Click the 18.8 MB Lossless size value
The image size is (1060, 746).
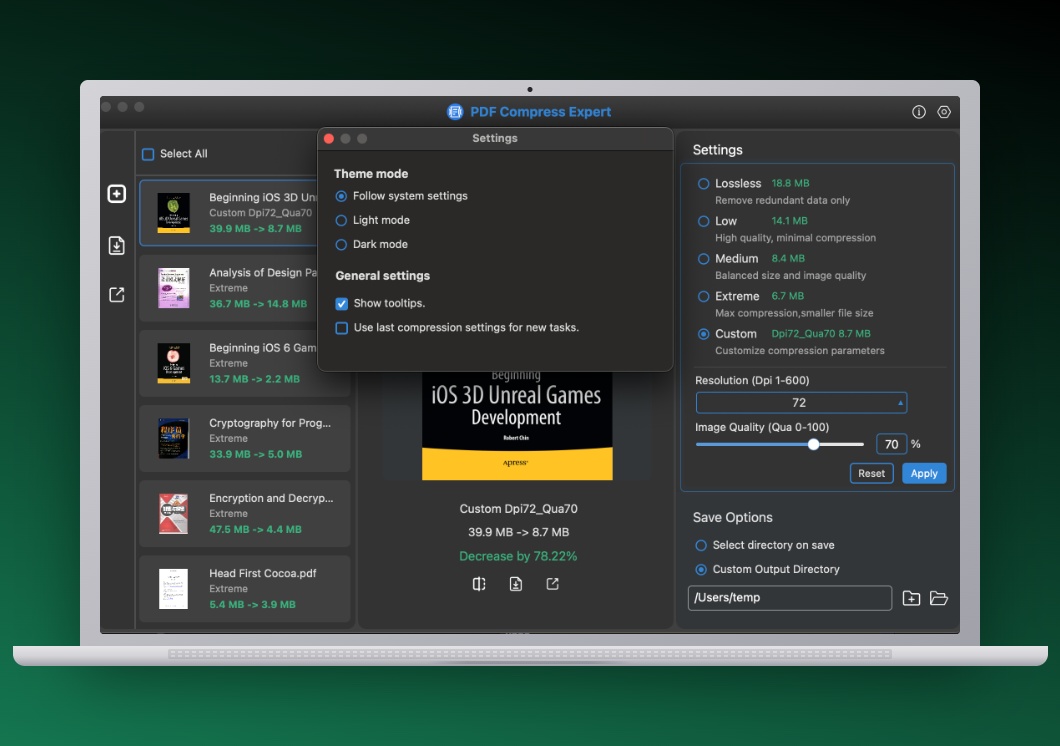pos(790,183)
